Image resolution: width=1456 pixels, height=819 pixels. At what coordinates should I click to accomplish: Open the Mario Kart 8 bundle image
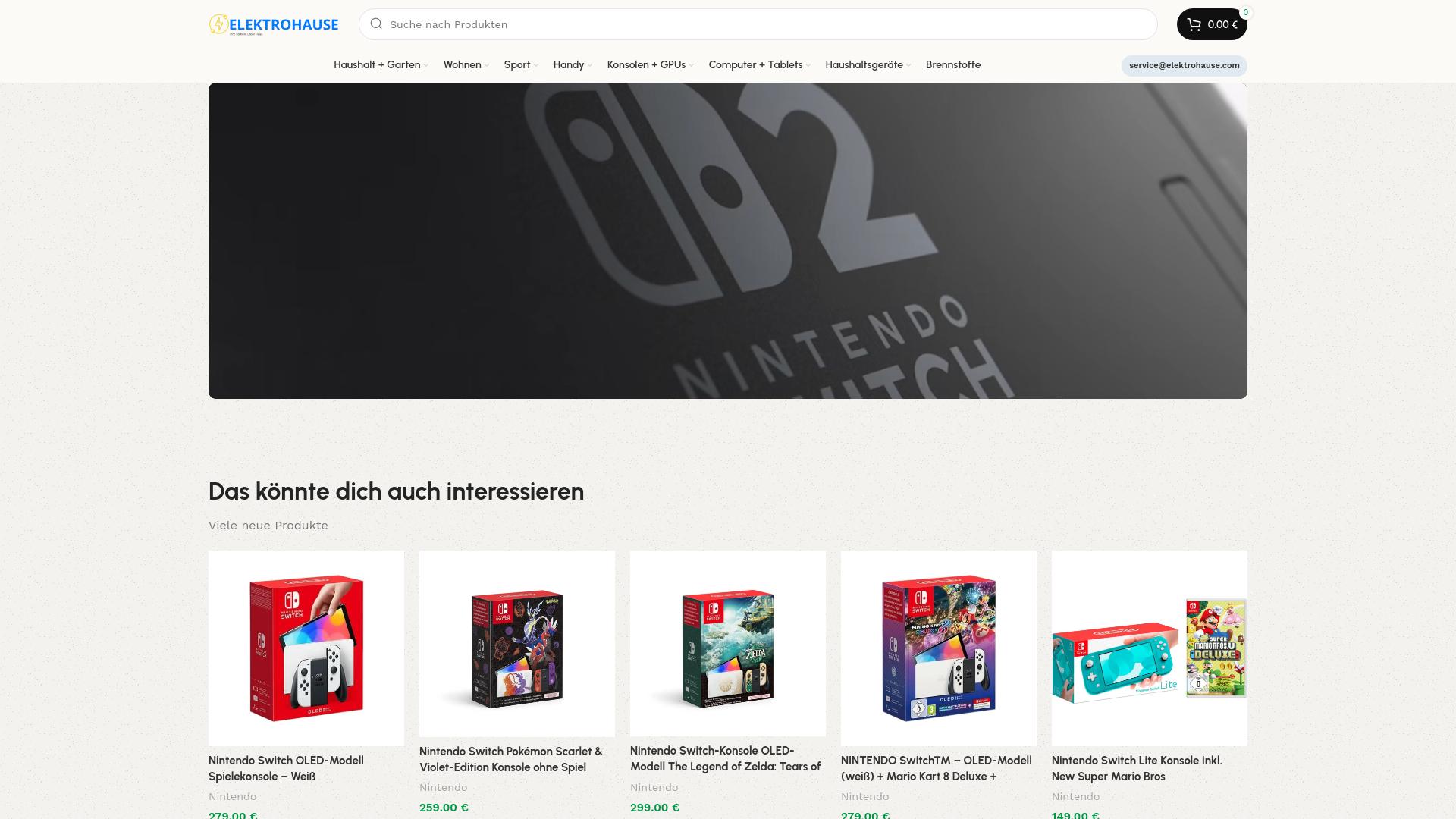coord(939,648)
